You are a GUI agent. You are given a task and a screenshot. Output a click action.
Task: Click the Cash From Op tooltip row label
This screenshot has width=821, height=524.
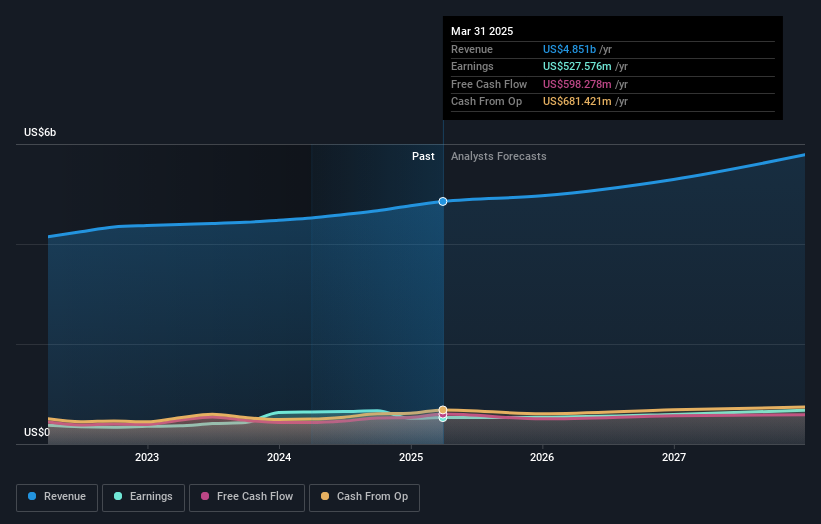tap(486, 102)
